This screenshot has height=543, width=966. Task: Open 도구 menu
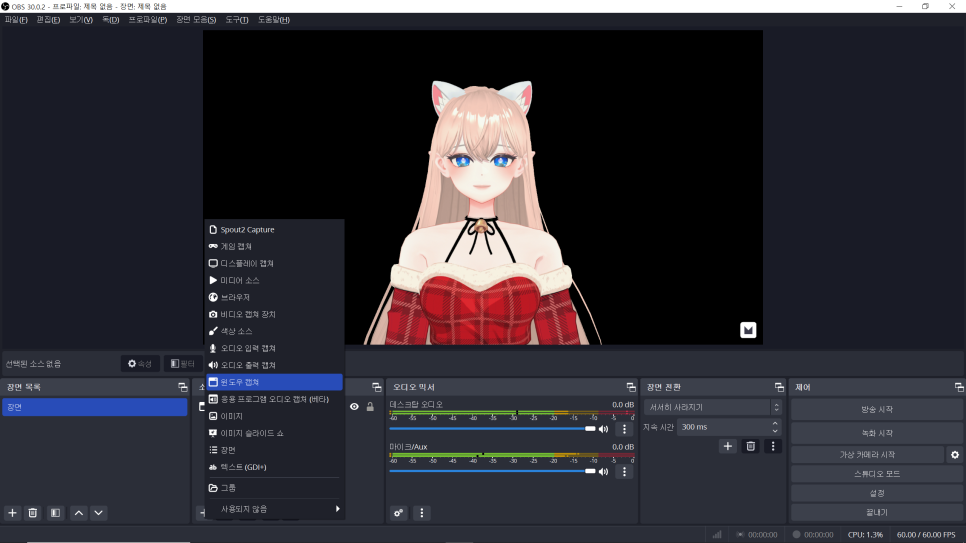coord(237,20)
